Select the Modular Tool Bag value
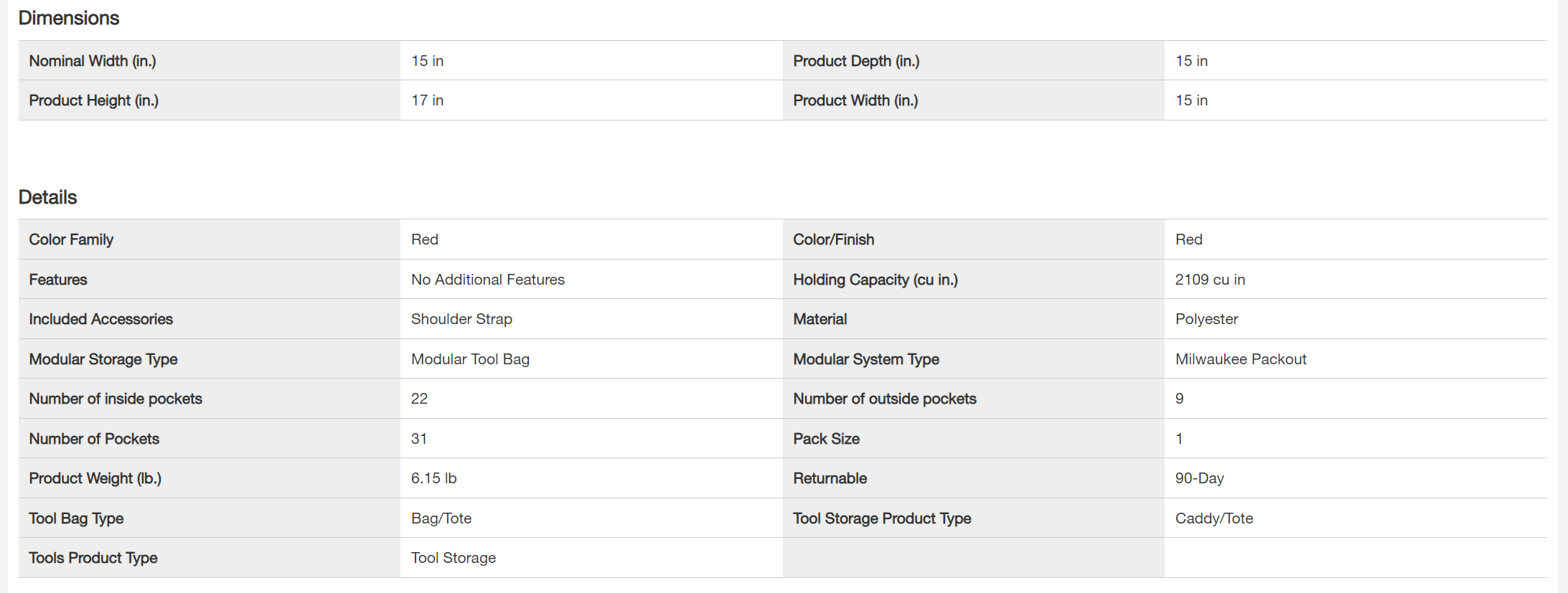Image resolution: width=1568 pixels, height=593 pixels. (470, 359)
